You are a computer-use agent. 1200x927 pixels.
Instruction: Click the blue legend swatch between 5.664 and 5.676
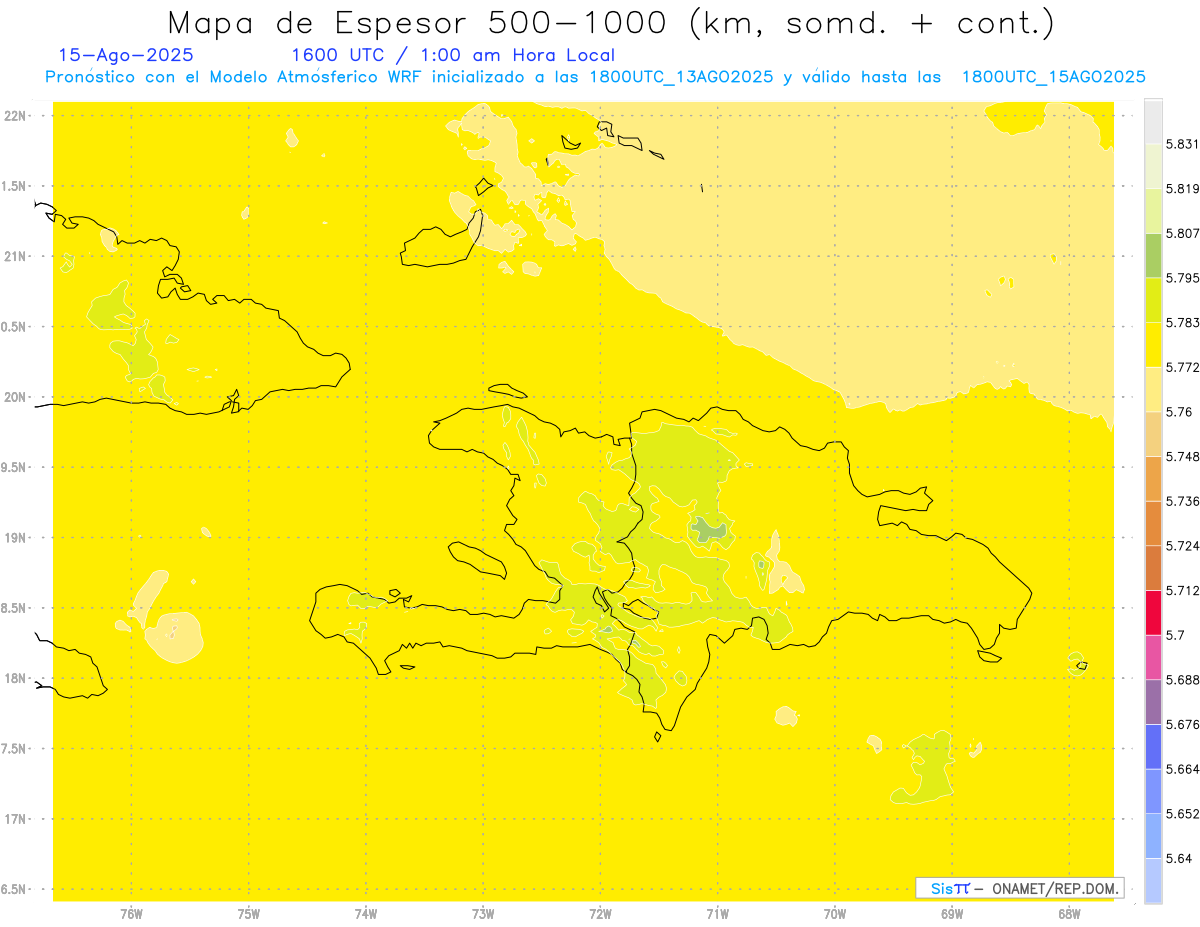(x=1153, y=746)
